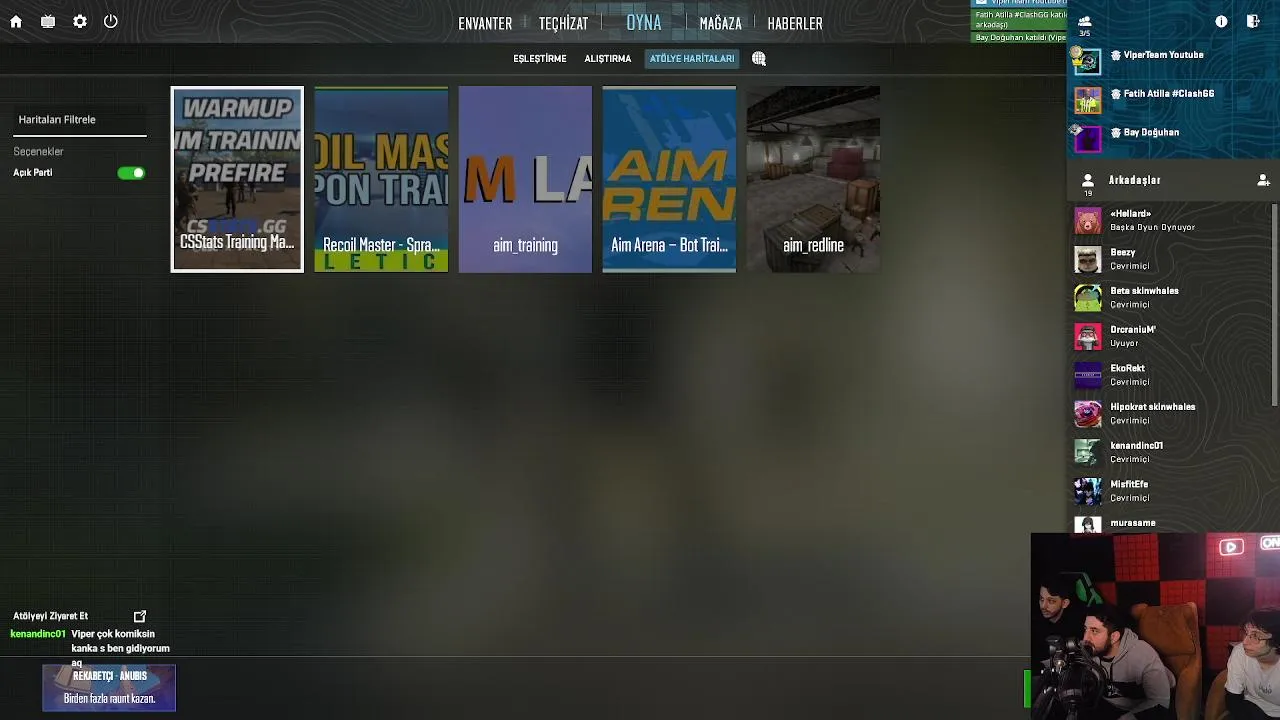Go to the home screen icon
The image size is (1280, 720).
pyautogui.click(x=16, y=21)
